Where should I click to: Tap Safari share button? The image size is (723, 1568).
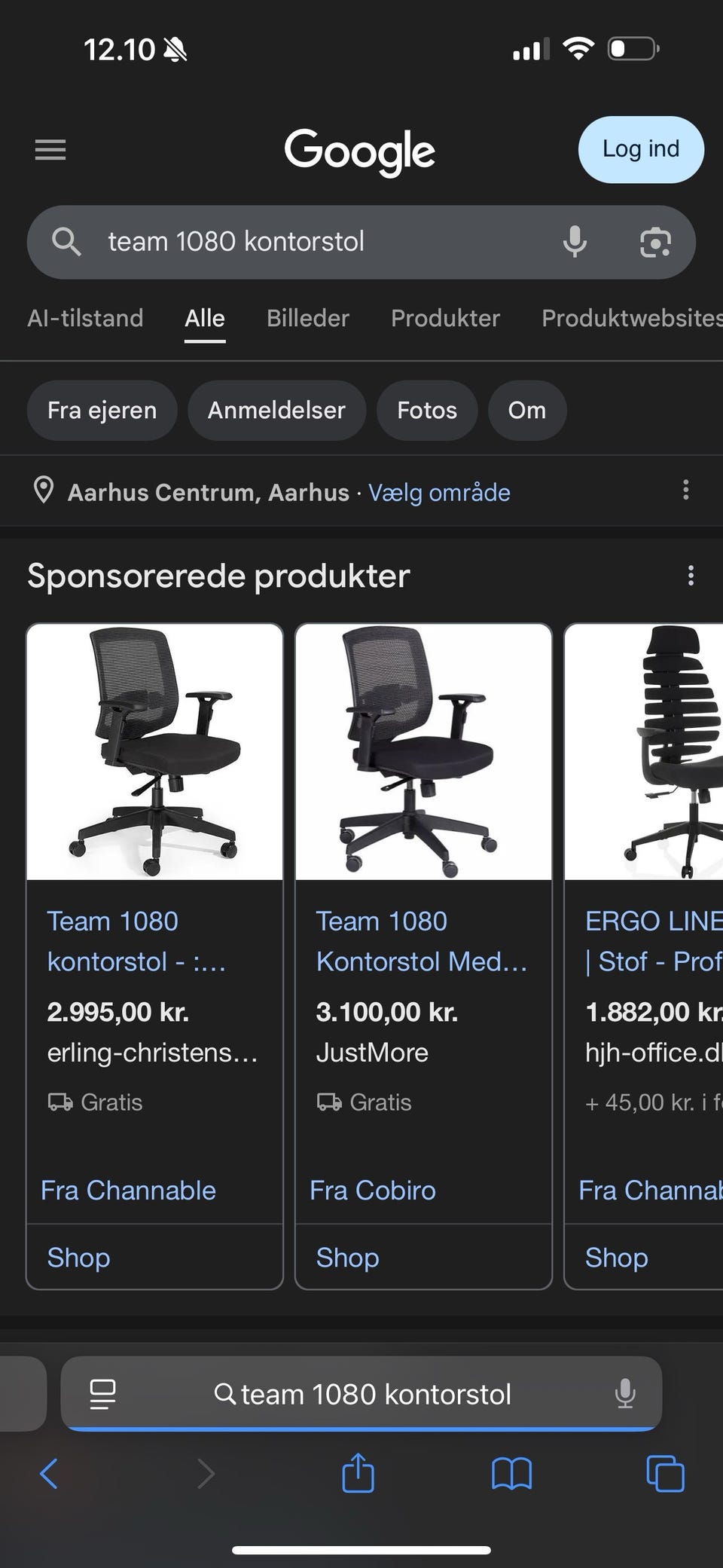pyautogui.click(x=358, y=1473)
